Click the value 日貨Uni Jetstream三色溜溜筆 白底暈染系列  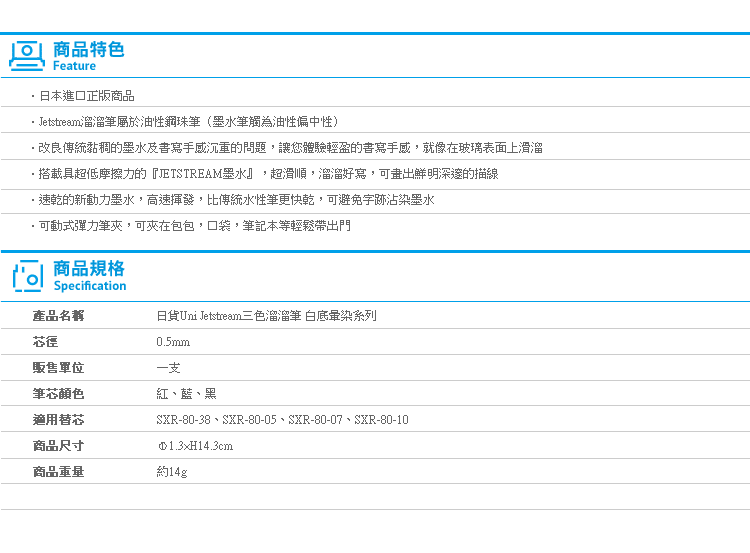266,316
